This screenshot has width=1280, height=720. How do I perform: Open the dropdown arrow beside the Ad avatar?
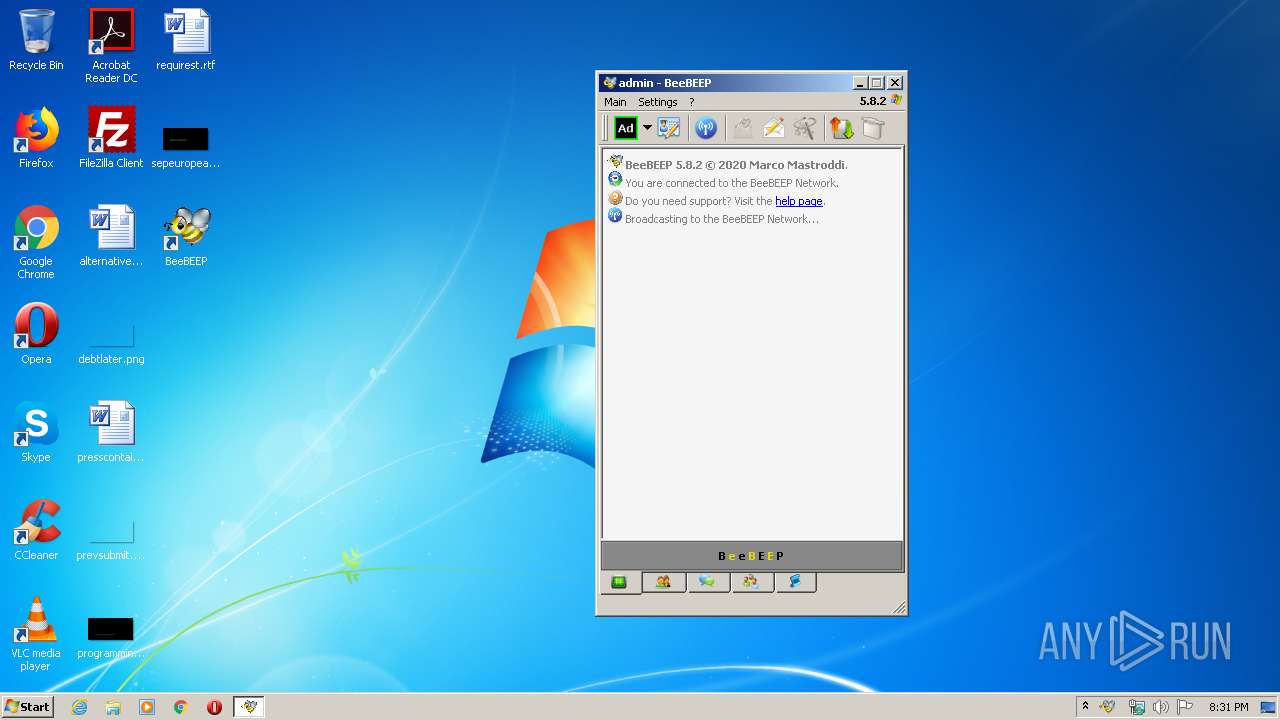(x=647, y=128)
